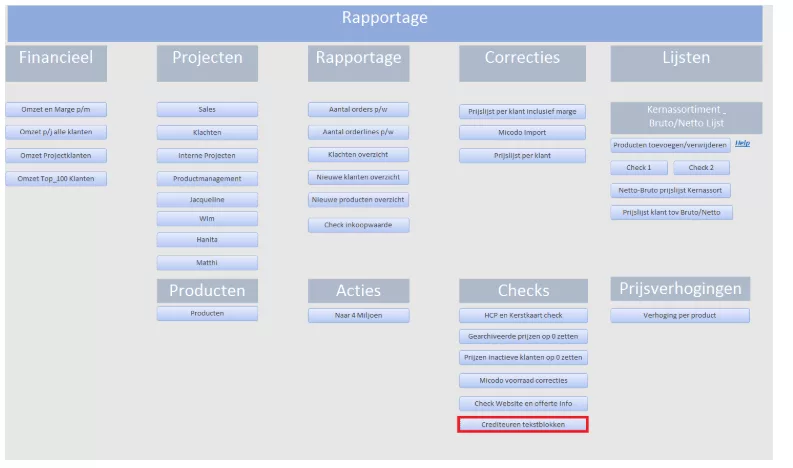Run Check Website en offerte info
Image resolution: width=793 pixels, height=468 pixels.
tap(523, 404)
